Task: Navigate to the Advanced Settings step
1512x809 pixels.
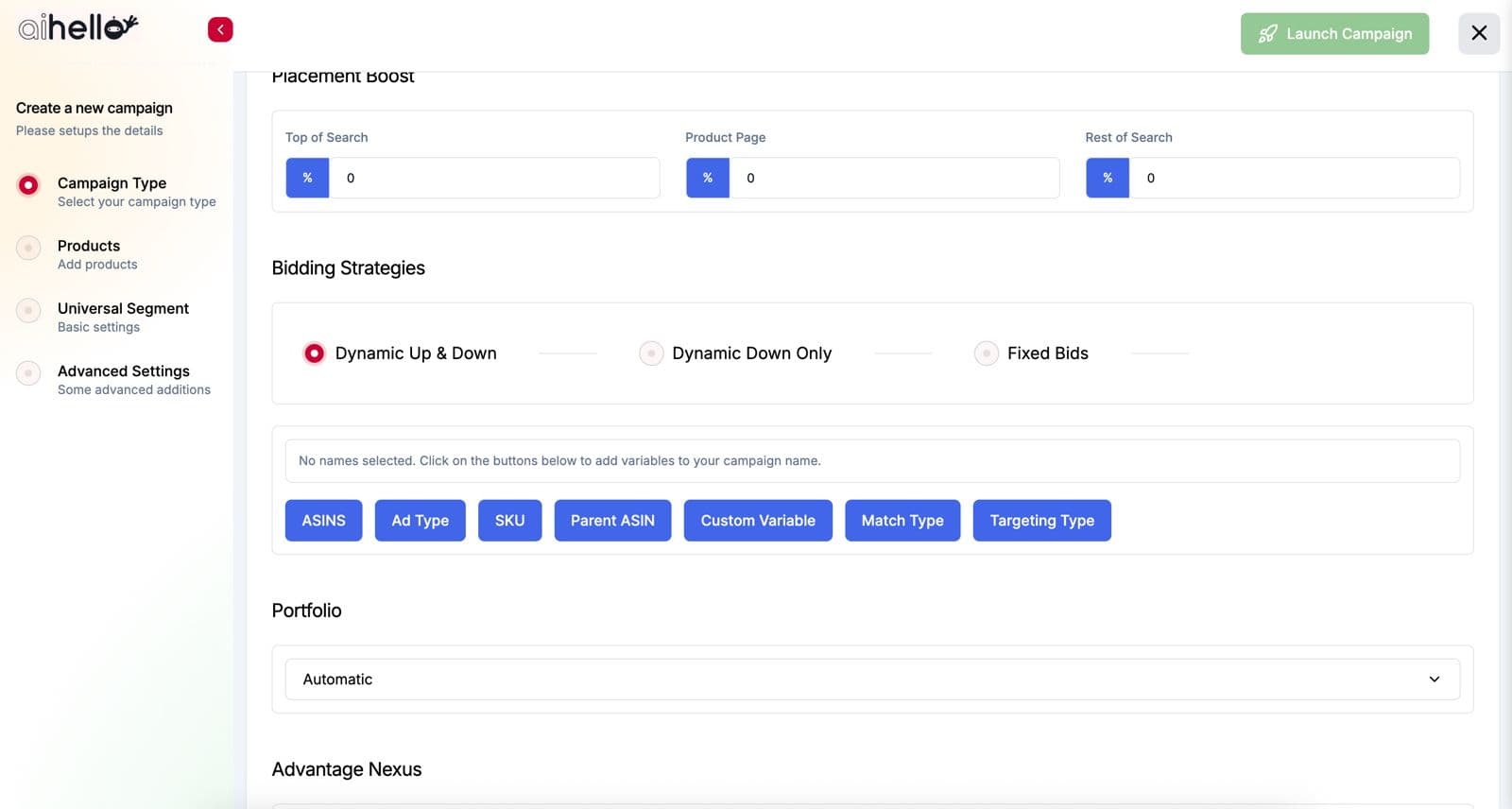Action: 123,371
